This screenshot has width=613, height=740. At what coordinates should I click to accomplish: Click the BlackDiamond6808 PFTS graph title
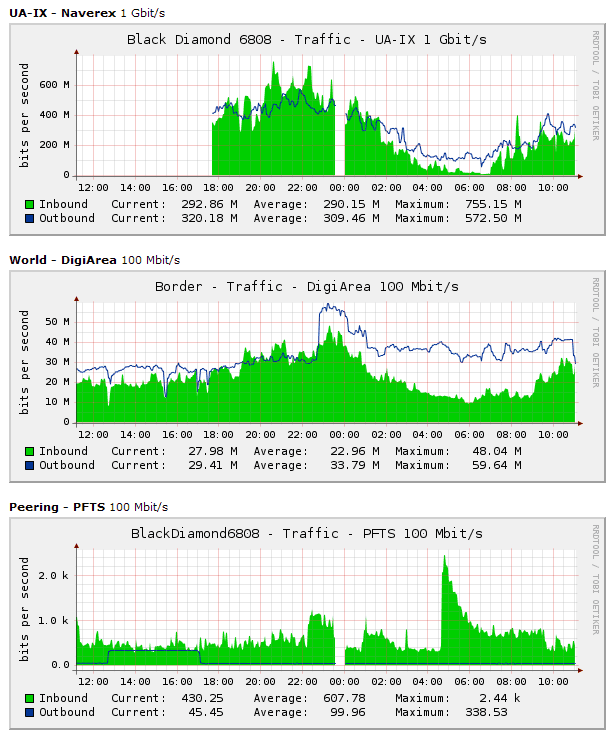click(x=306, y=533)
